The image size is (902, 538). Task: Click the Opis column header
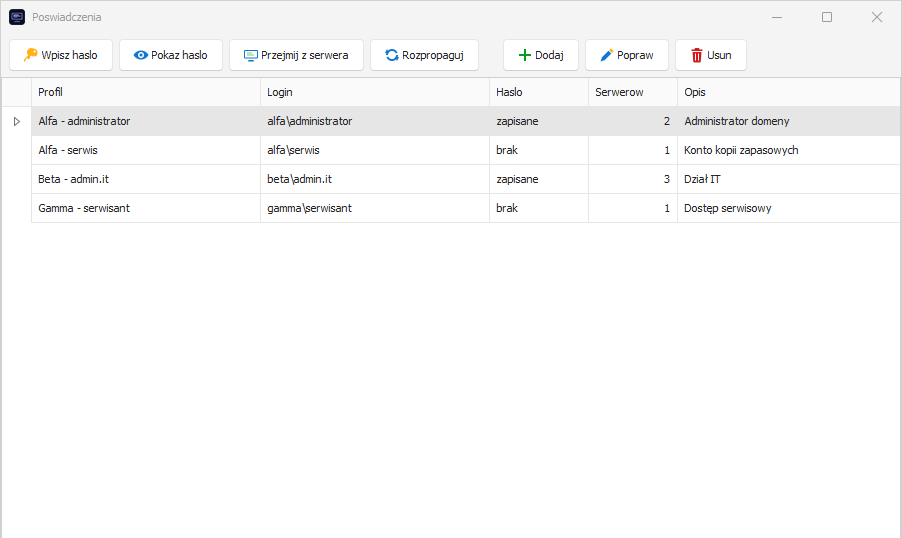pyautogui.click(x=789, y=92)
